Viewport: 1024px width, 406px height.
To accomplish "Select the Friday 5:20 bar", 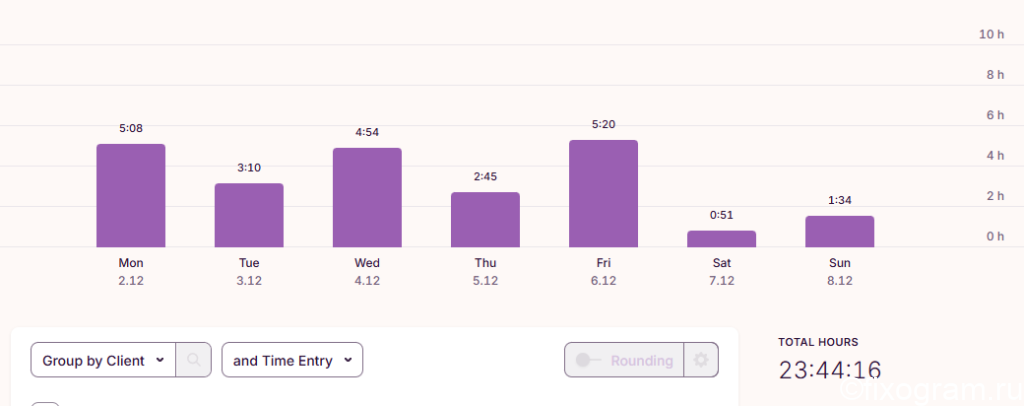I will (603, 194).
